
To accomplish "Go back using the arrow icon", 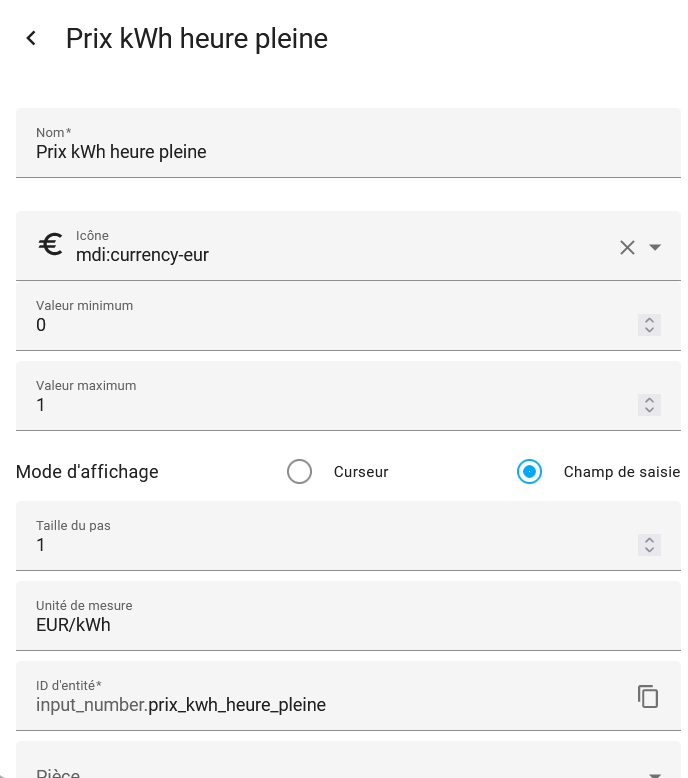I will point(31,38).
